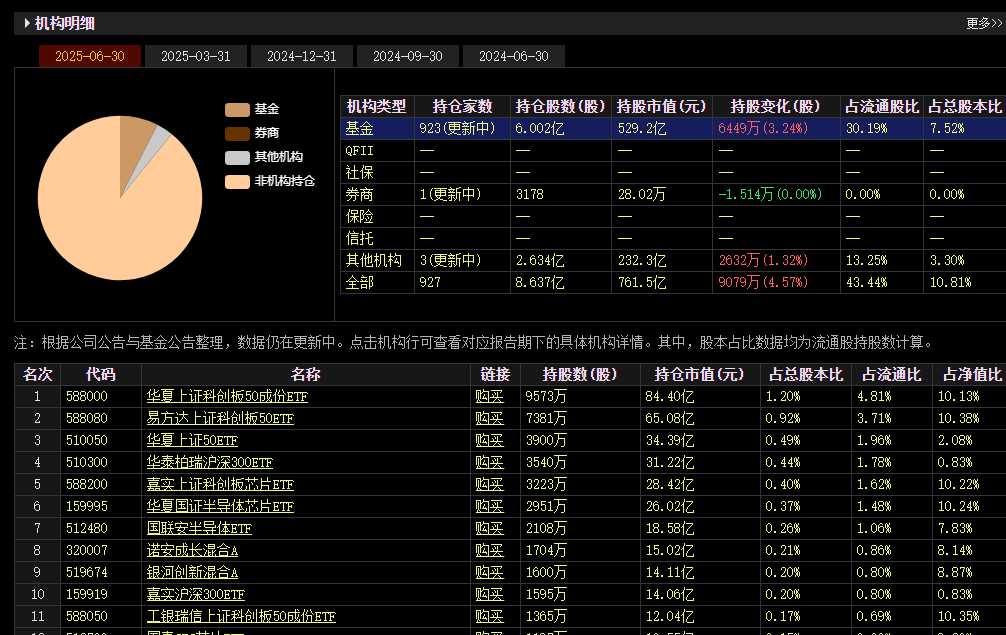Switch to the 2024-06-30 tab

pyautogui.click(x=514, y=56)
